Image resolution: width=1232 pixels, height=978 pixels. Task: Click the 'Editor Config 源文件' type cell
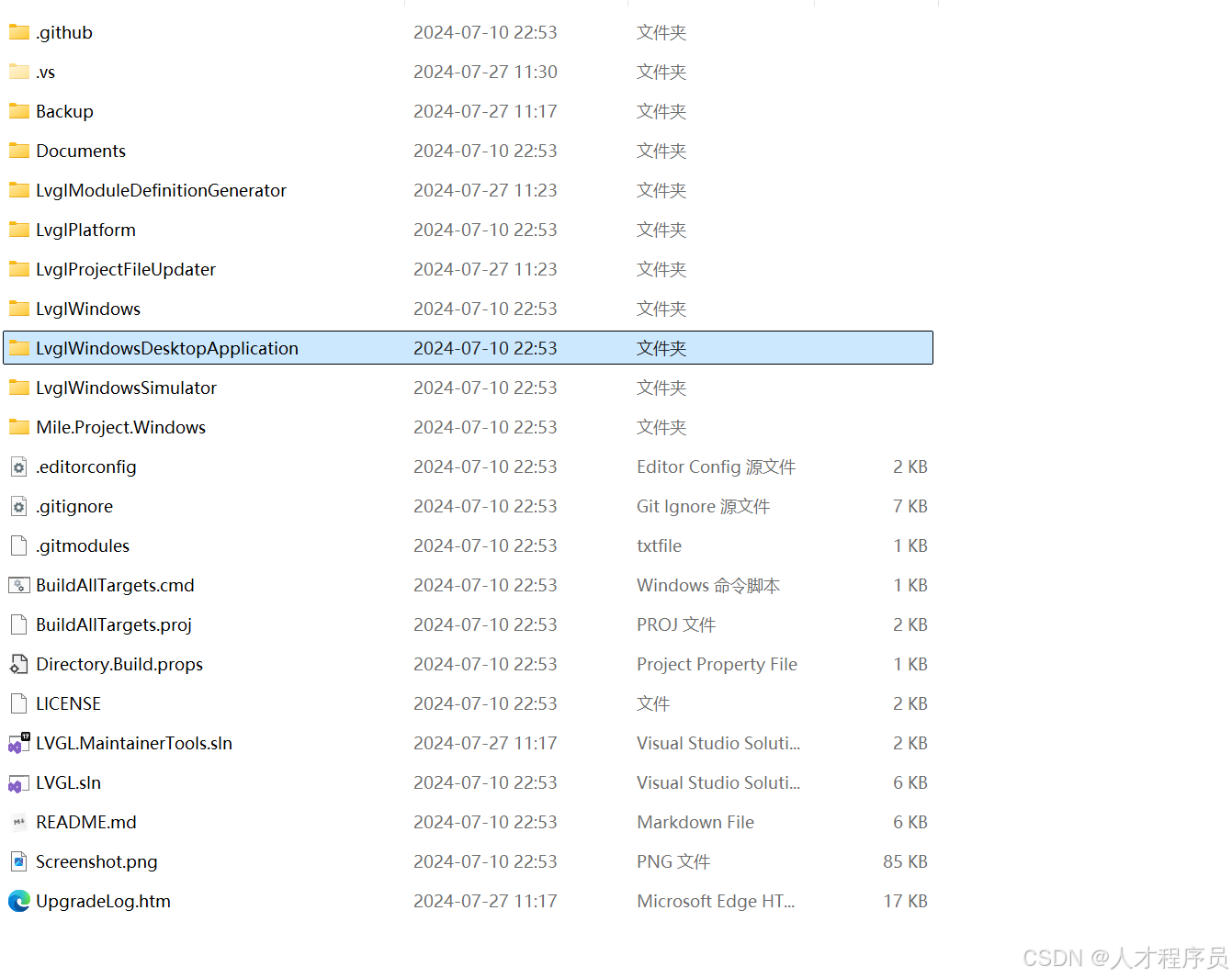click(717, 467)
